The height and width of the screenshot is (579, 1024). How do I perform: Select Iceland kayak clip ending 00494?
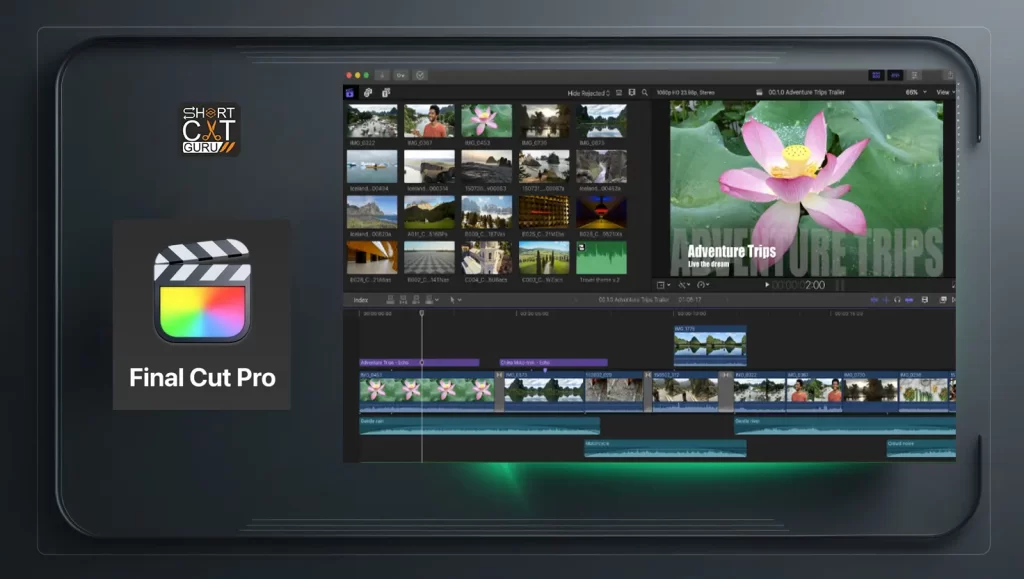pos(372,166)
